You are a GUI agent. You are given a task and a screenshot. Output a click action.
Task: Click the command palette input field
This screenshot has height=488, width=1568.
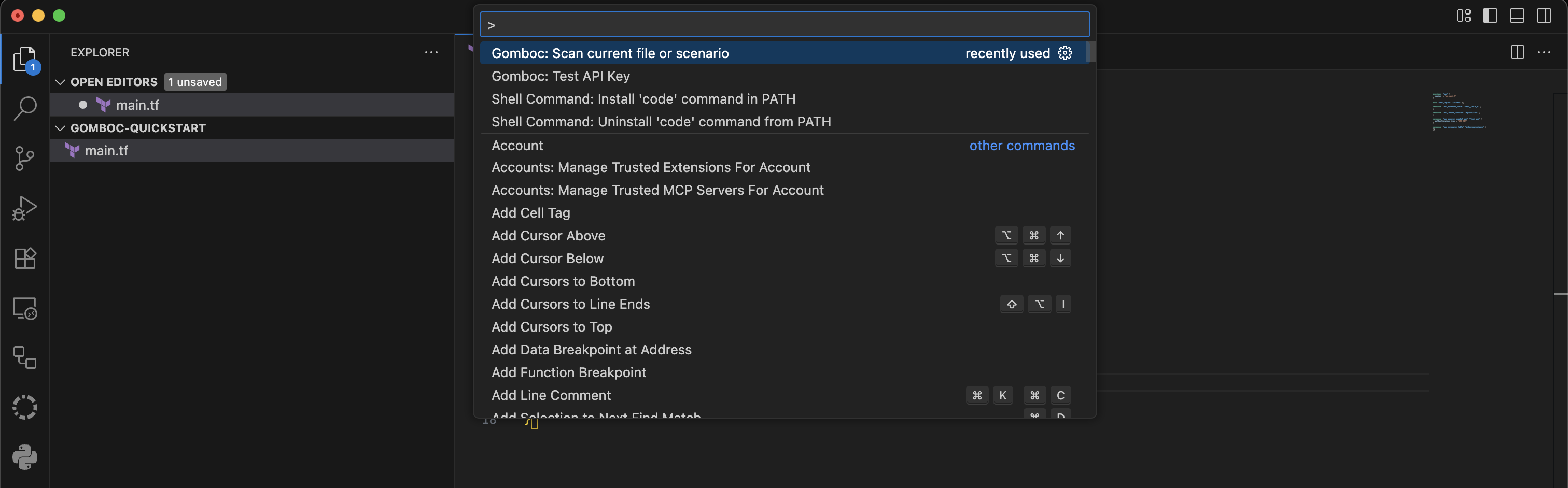784,25
